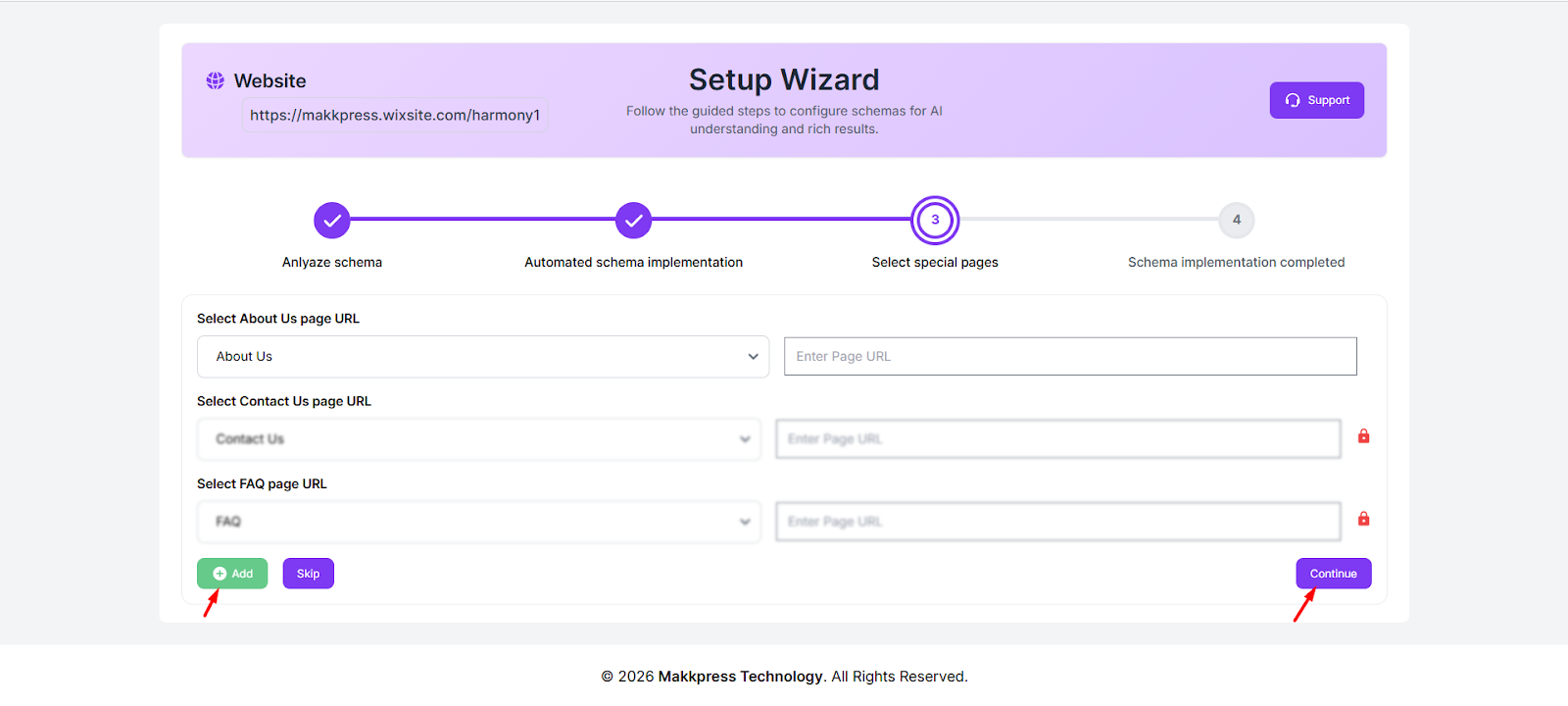Open the Contact Us page dropdown

[478, 439]
